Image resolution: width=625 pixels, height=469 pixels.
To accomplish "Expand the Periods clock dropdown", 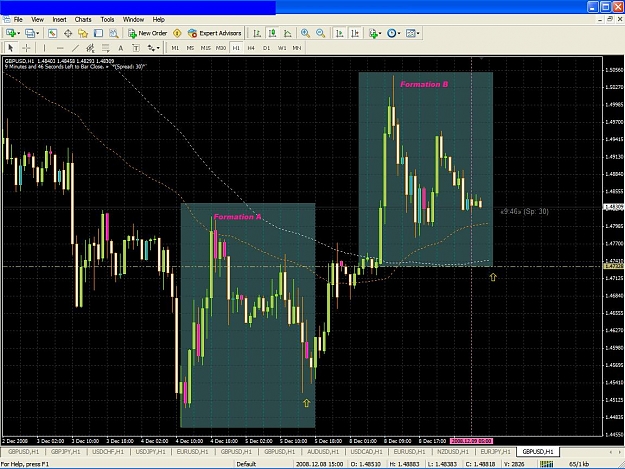I will tap(399, 33).
